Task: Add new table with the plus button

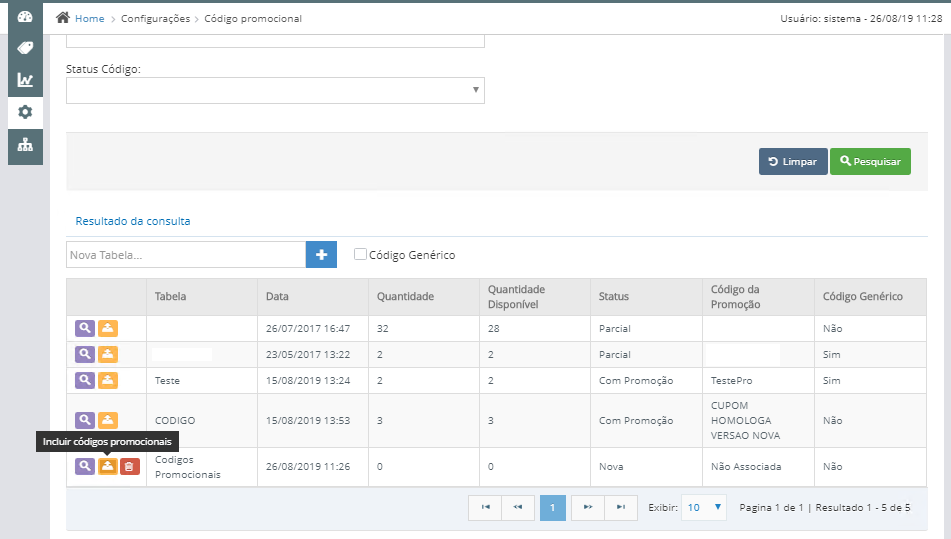Action: [x=321, y=255]
